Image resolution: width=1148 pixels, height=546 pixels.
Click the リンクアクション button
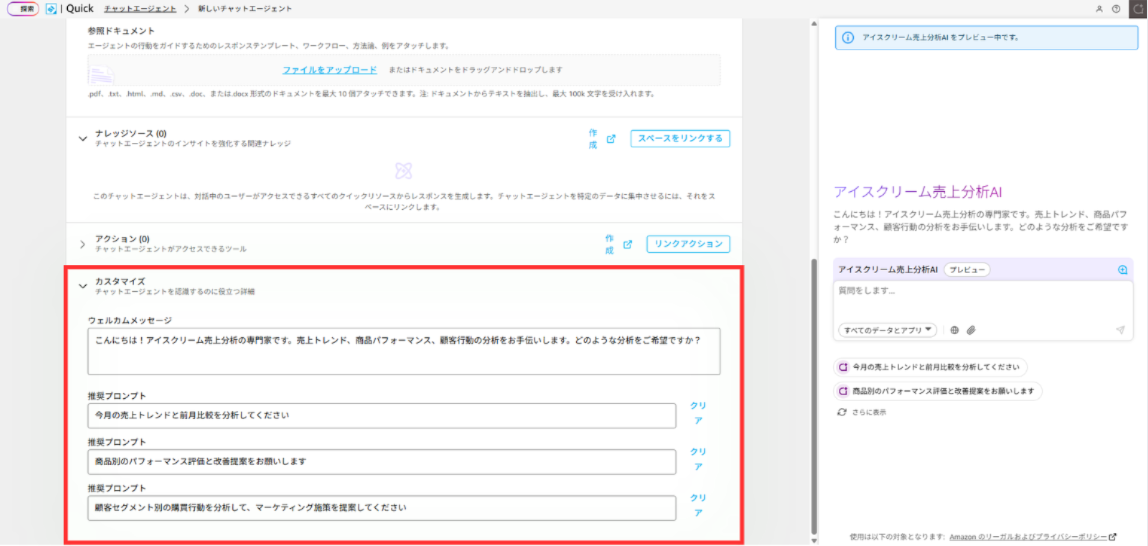click(688, 244)
